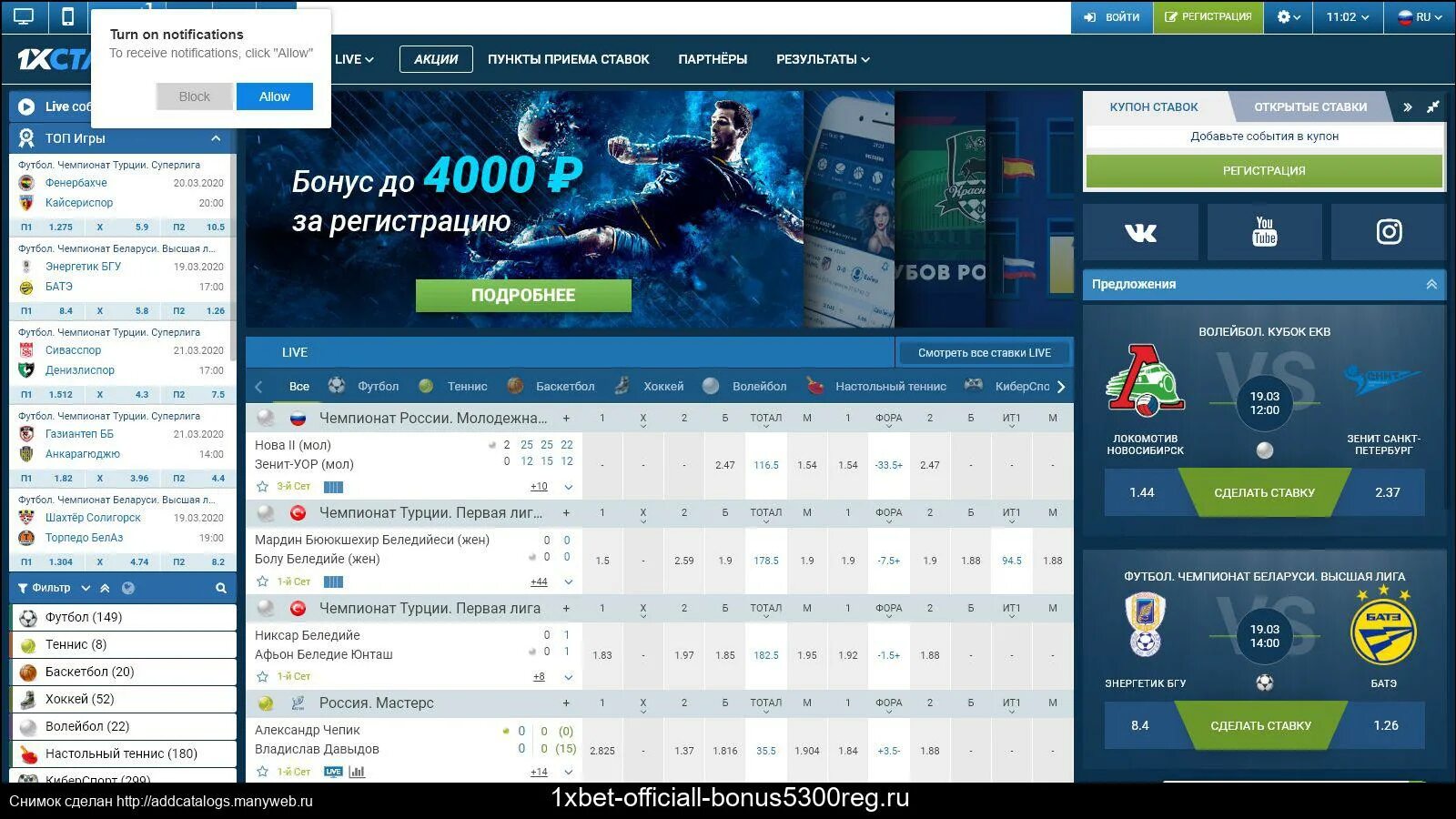Select Все sports tab
Image resolution: width=1456 pixels, height=819 pixels.
point(299,387)
